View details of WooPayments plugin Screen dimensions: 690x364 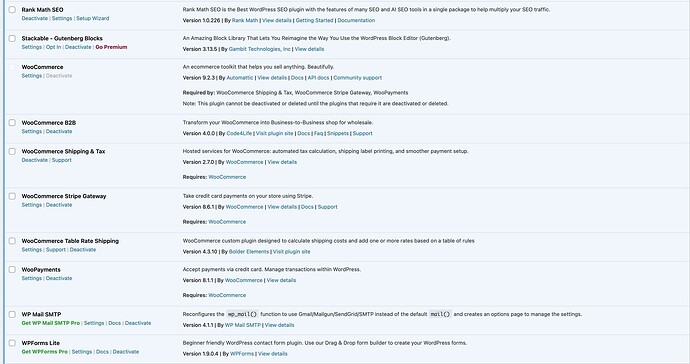pos(281,280)
